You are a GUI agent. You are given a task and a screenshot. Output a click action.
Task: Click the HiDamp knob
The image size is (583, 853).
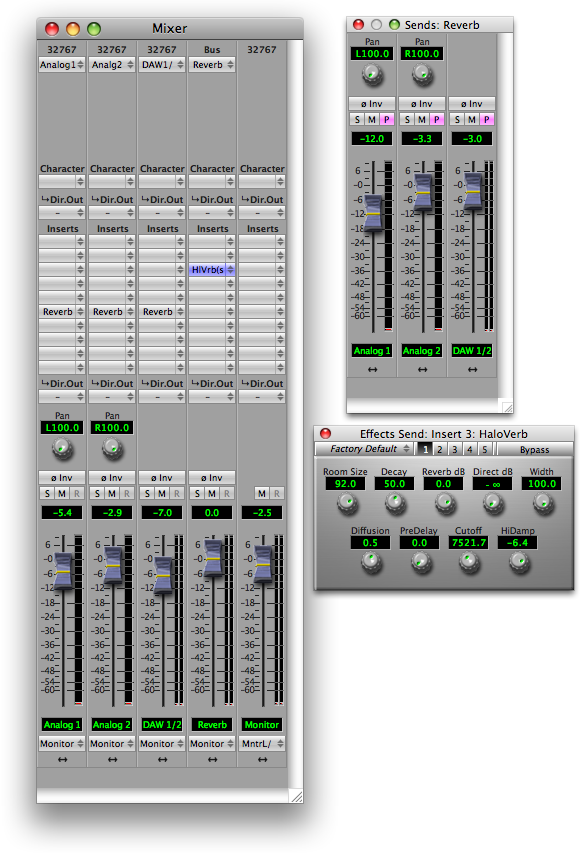[x=519, y=563]
